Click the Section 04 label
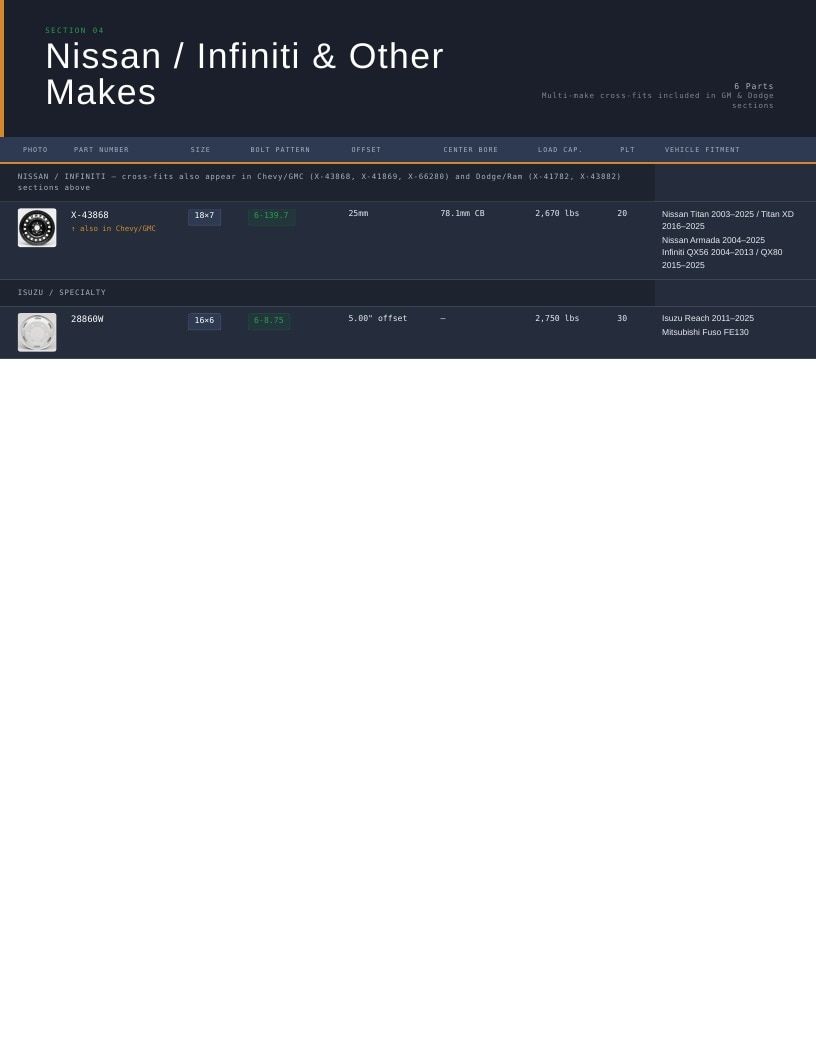Screen dimensions: 816x1056 pos(74,30)
